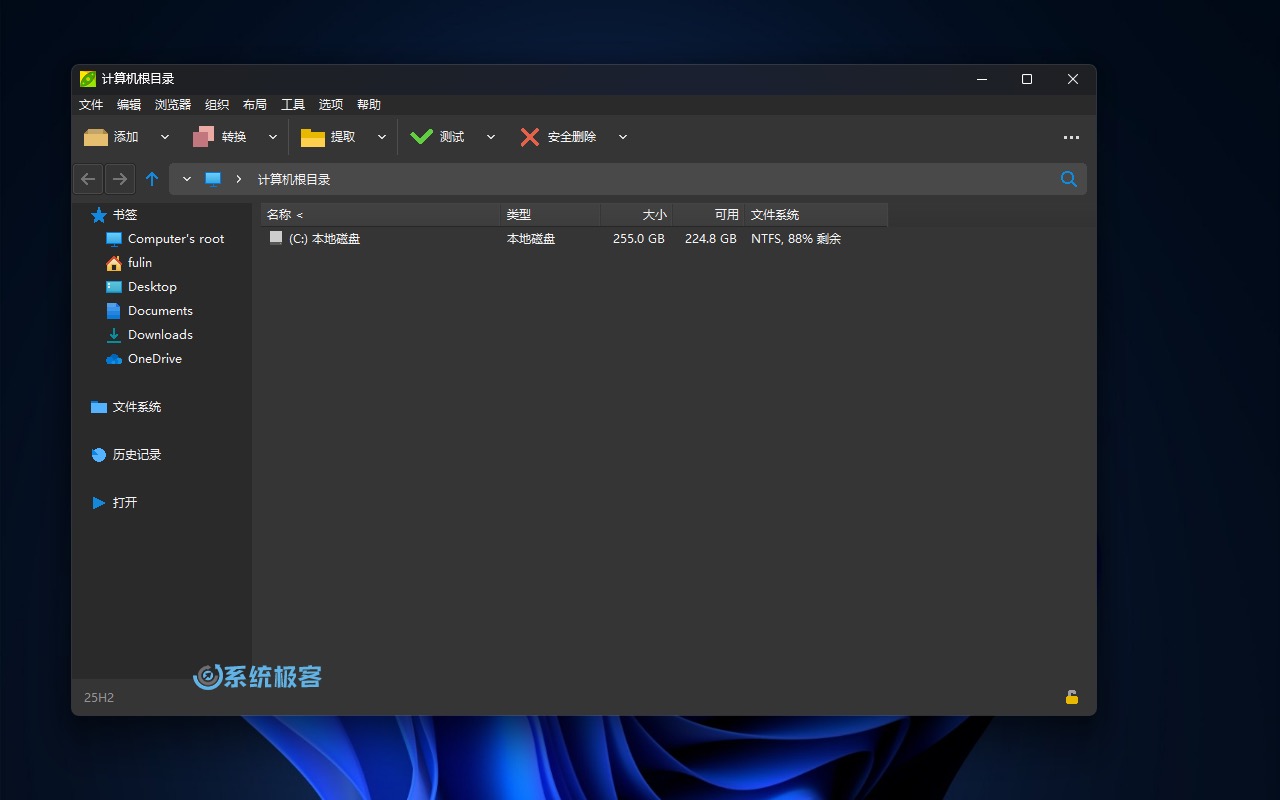Open the dropdown arrow beside 提取

coord(381,137)
